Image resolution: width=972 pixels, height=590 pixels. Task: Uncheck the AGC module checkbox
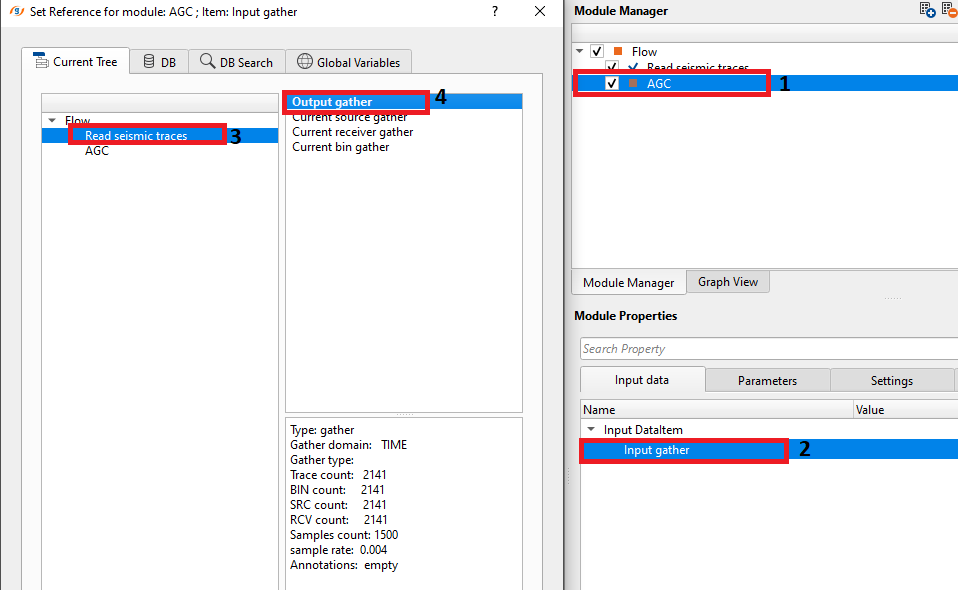[612, 84]
